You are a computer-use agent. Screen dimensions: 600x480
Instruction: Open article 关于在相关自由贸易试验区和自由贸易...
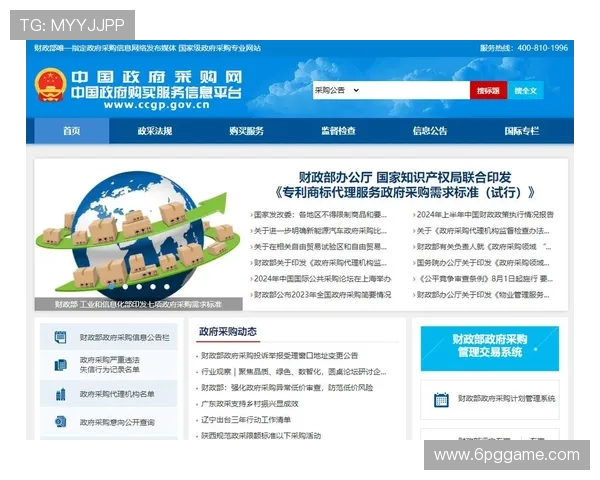[320, 247]
